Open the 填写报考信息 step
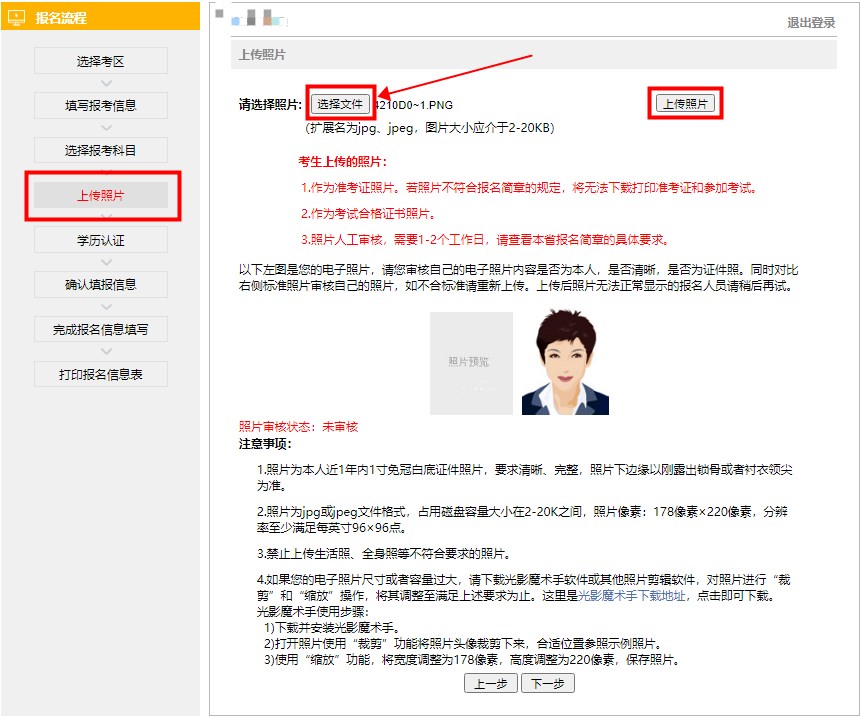This screenshot has height=717, width=860. tap(101, 105)
